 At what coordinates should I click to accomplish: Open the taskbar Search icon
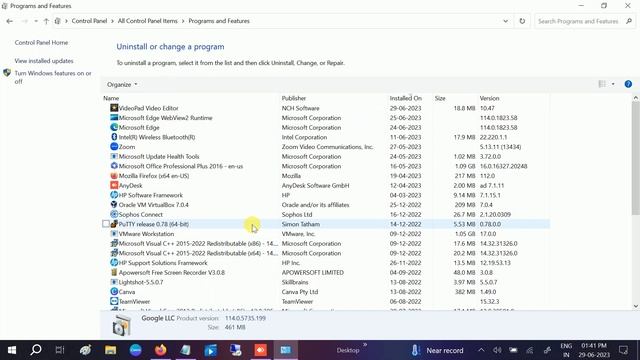36,350
